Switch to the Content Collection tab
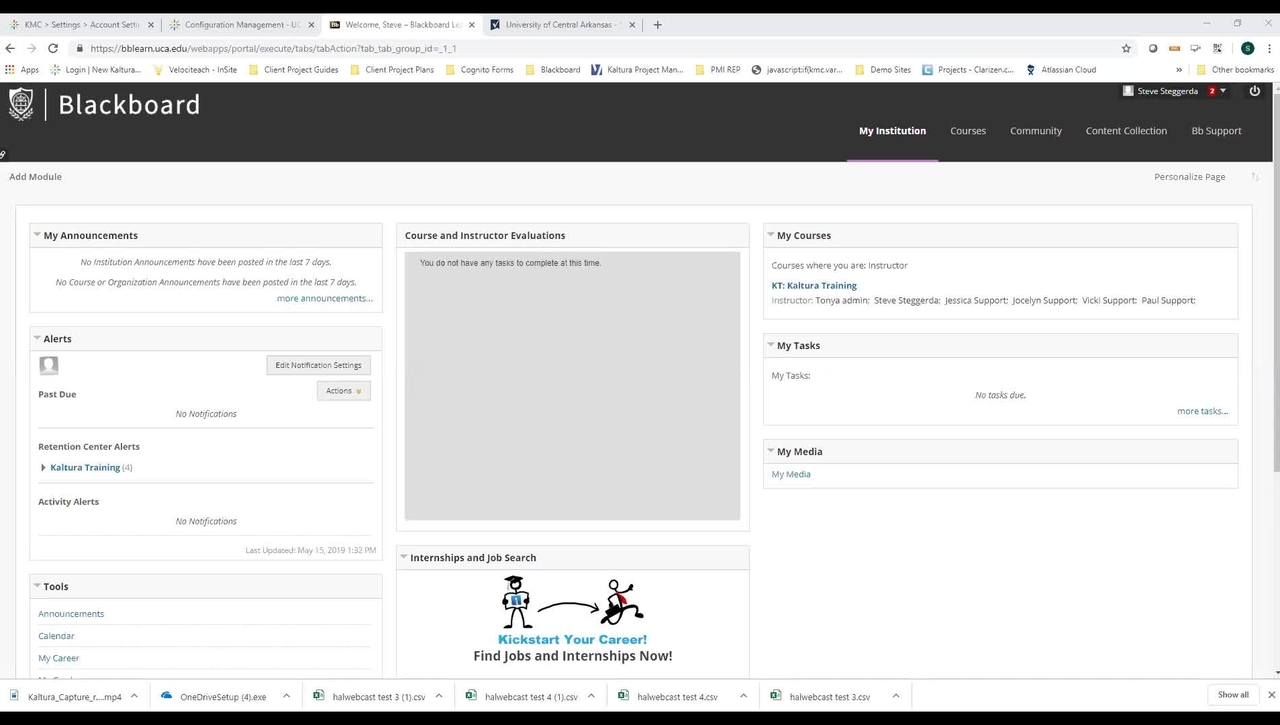 (x=1126, y=131)
